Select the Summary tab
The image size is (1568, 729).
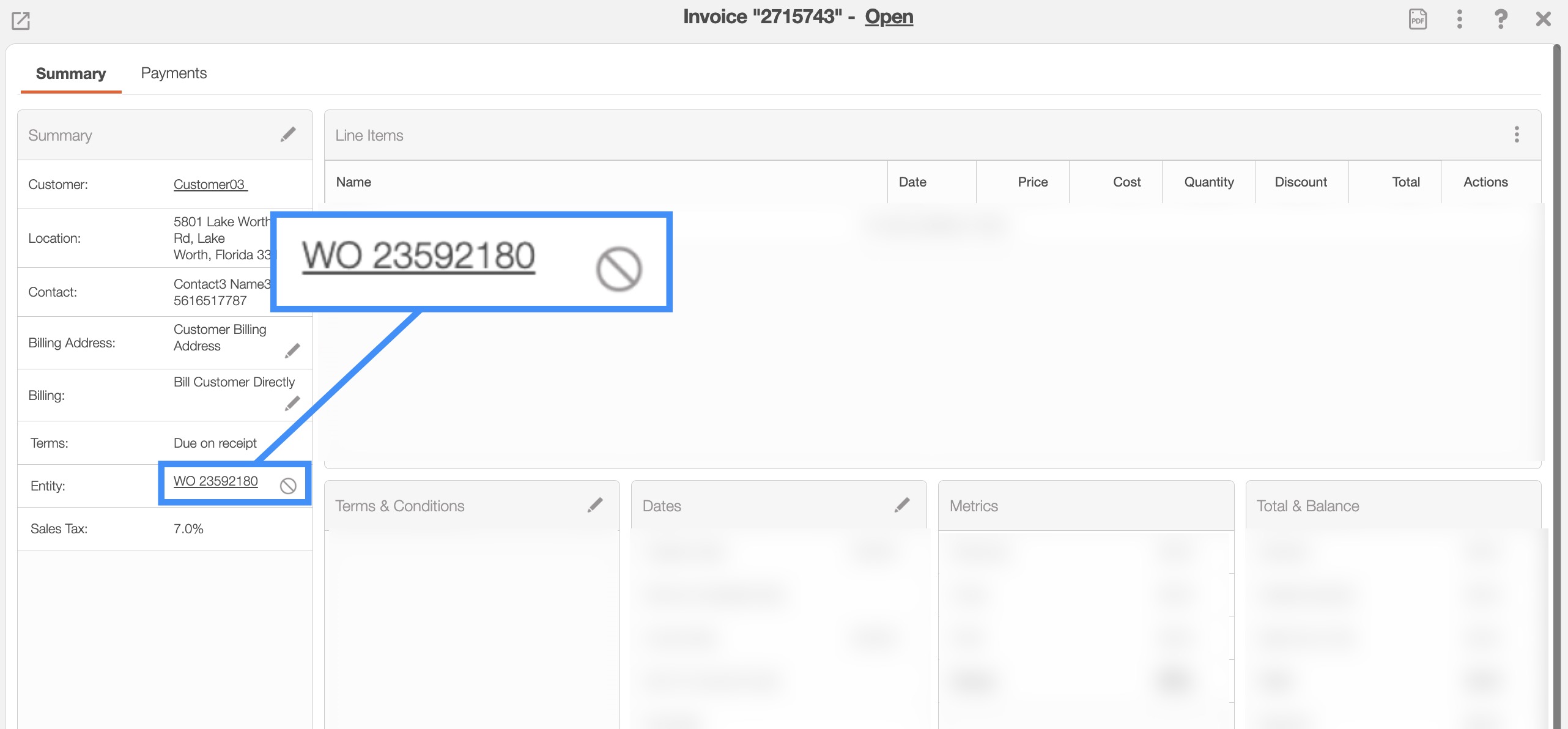coord(71,74)
